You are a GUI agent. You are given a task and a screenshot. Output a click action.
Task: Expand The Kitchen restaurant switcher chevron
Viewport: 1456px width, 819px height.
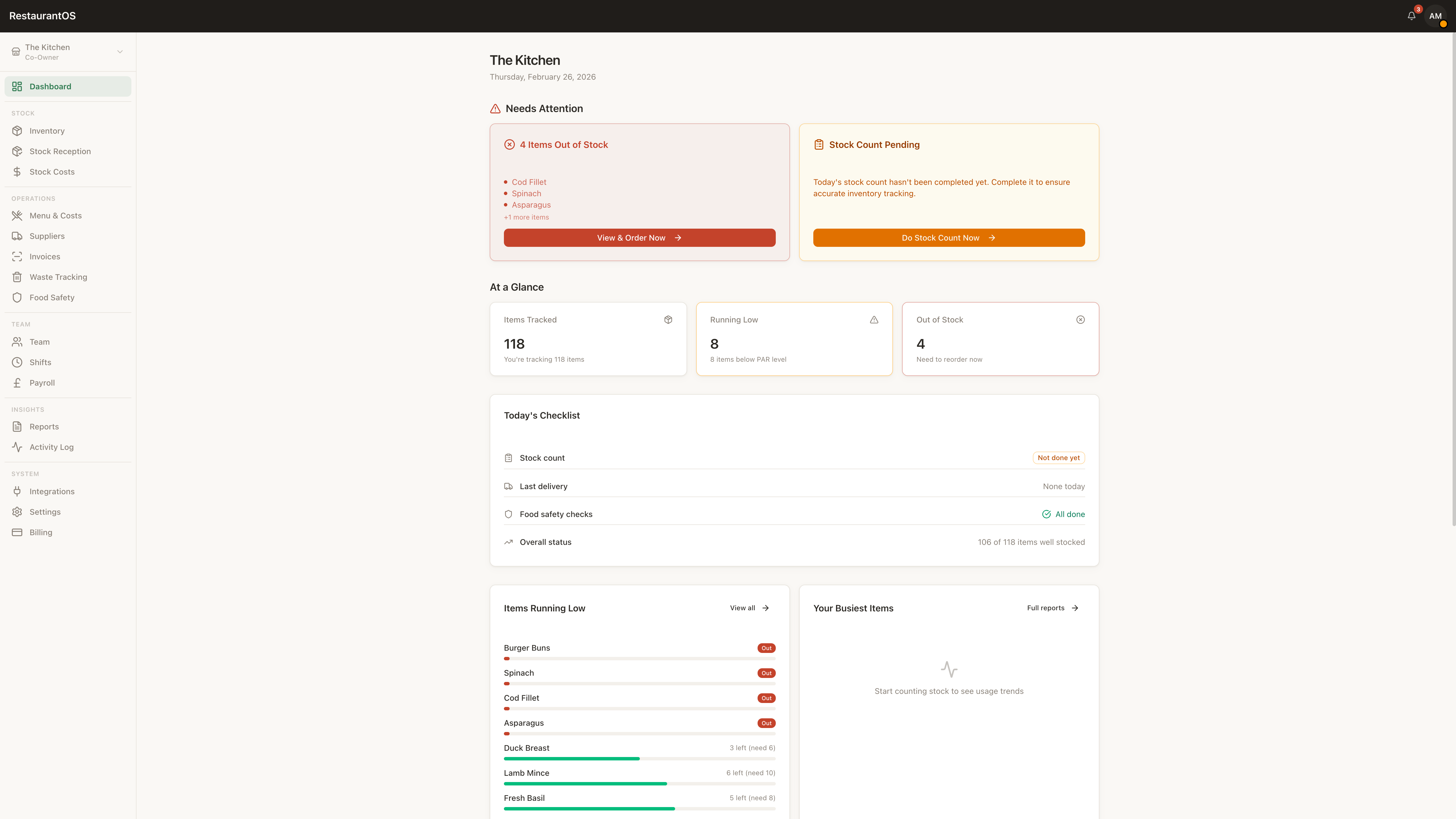(x=120, y=51)
